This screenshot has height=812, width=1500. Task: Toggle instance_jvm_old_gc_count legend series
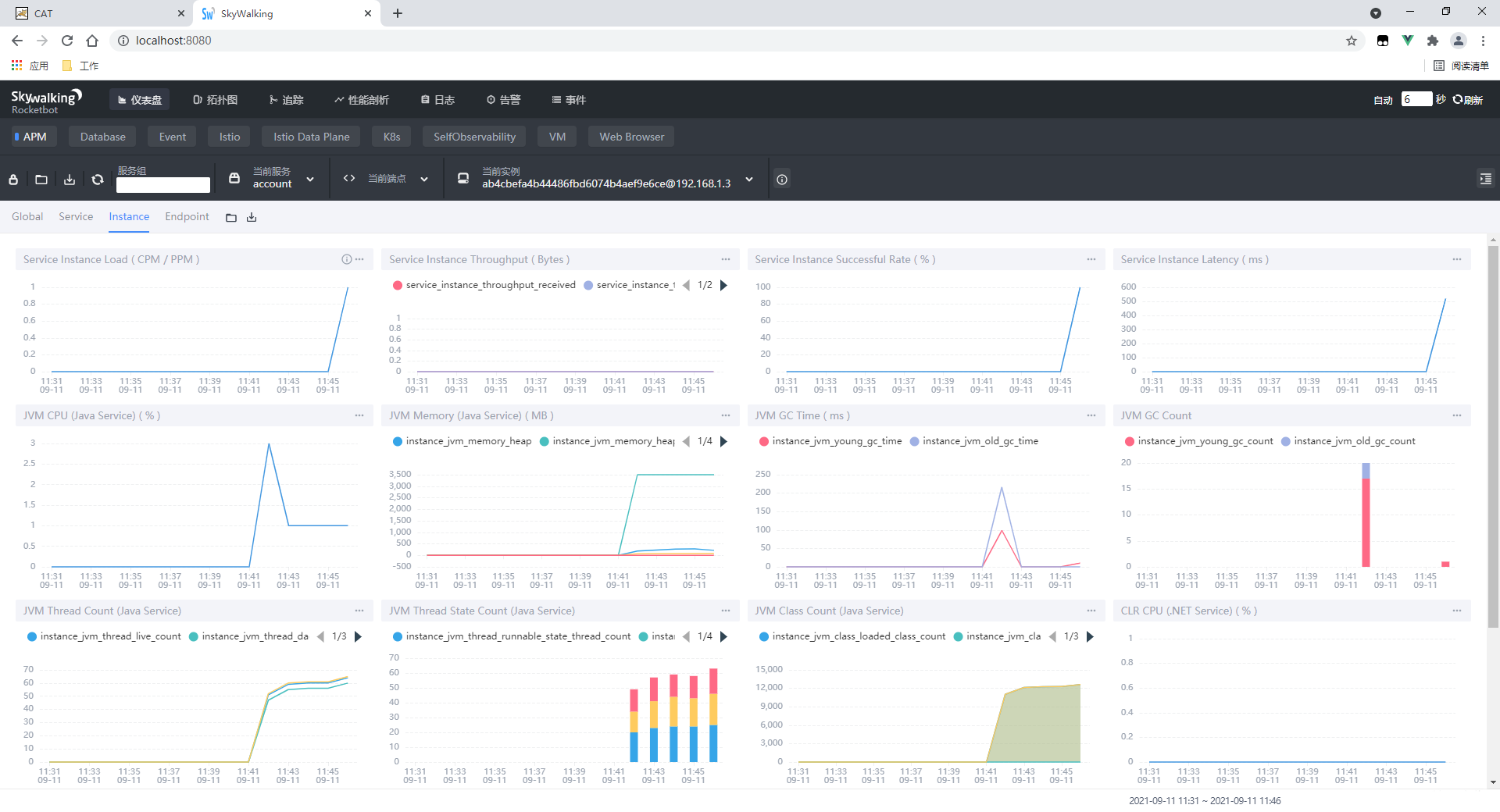click(x=1348, y=441)
